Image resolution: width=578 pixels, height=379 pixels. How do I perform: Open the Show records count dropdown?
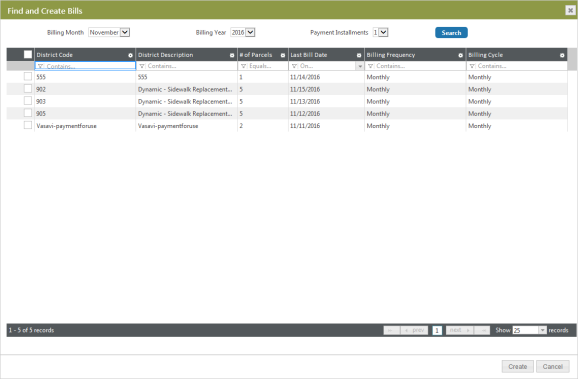[x=542, y=330]
